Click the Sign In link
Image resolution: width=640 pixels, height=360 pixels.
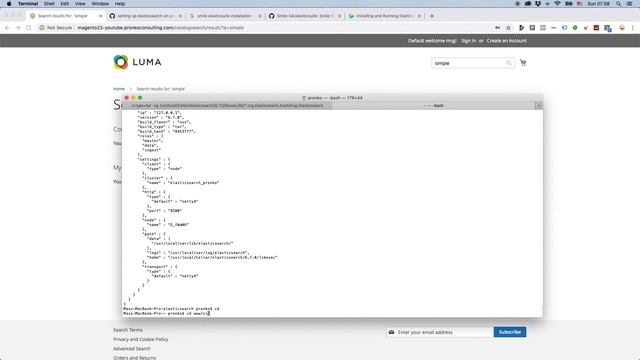pyautogui.click(x=469, y=41)
